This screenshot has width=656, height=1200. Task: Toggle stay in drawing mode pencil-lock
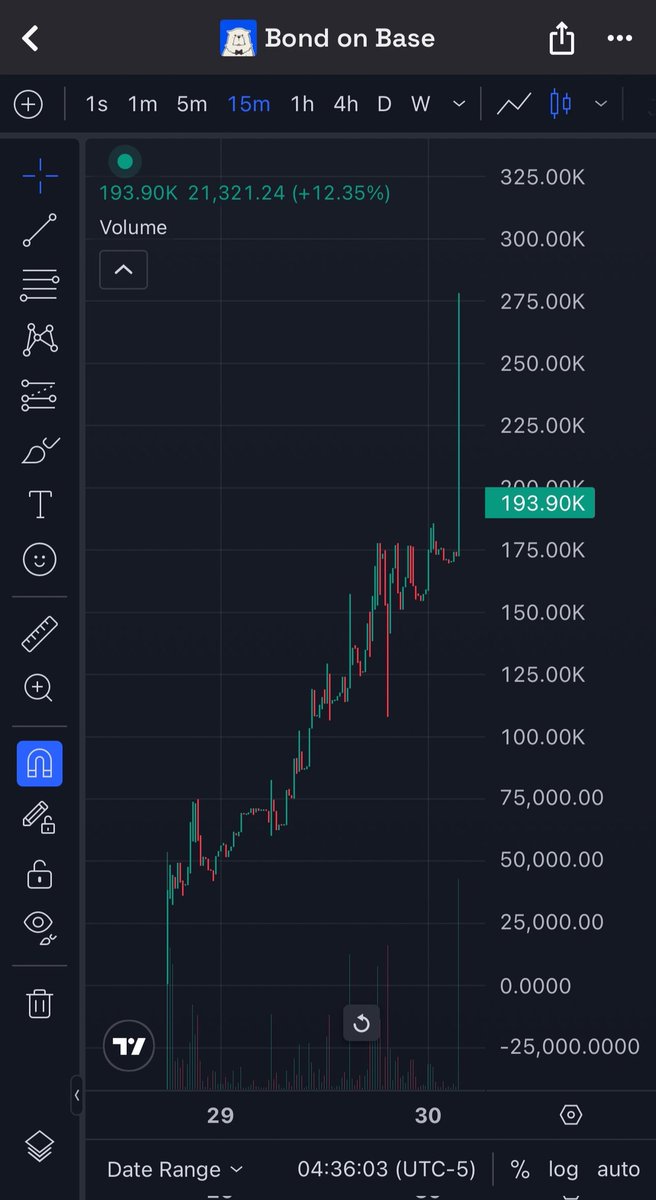[x=40, y=818]
